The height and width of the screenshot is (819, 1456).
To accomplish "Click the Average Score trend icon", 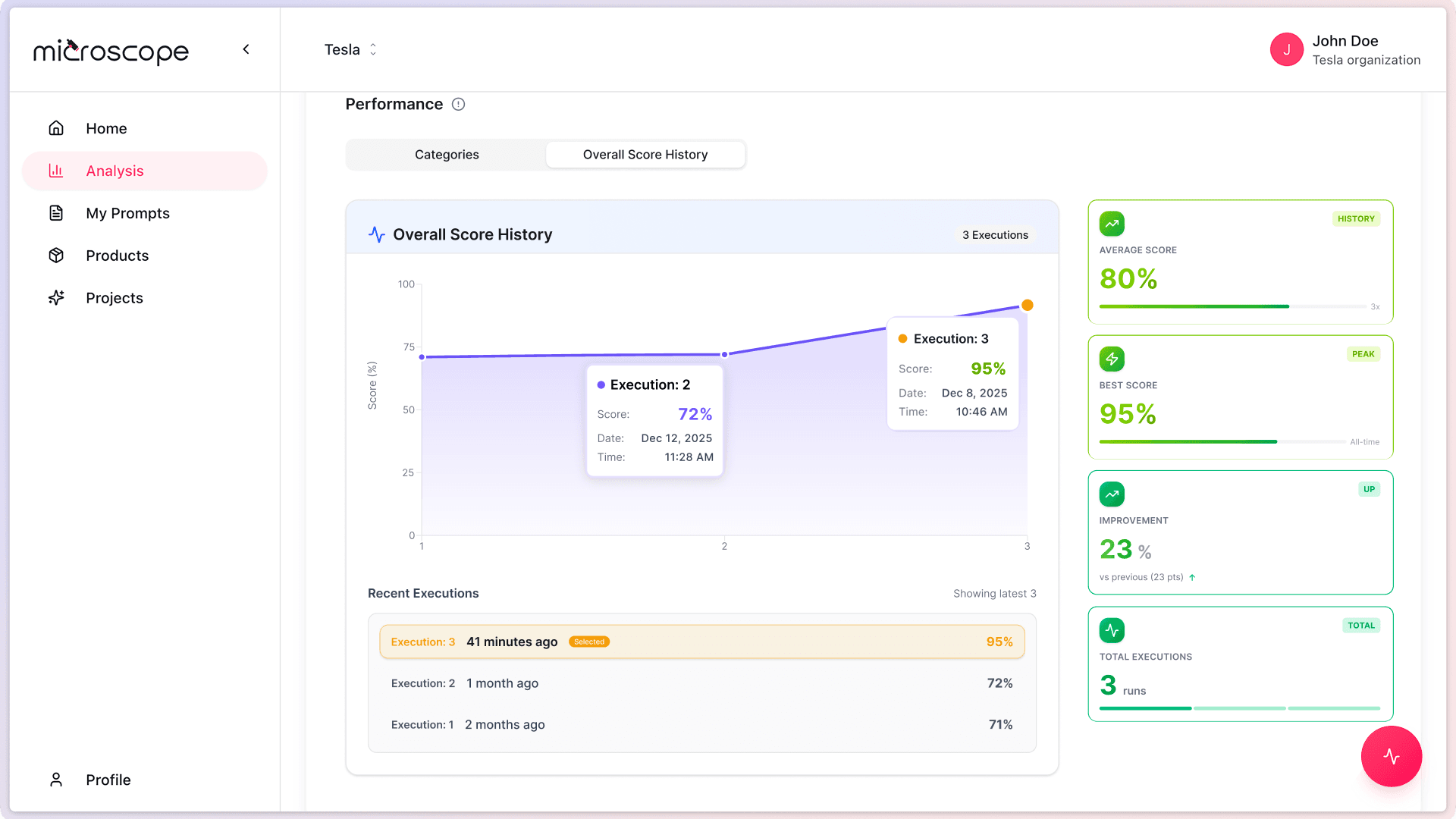I will coord(1112,224).
